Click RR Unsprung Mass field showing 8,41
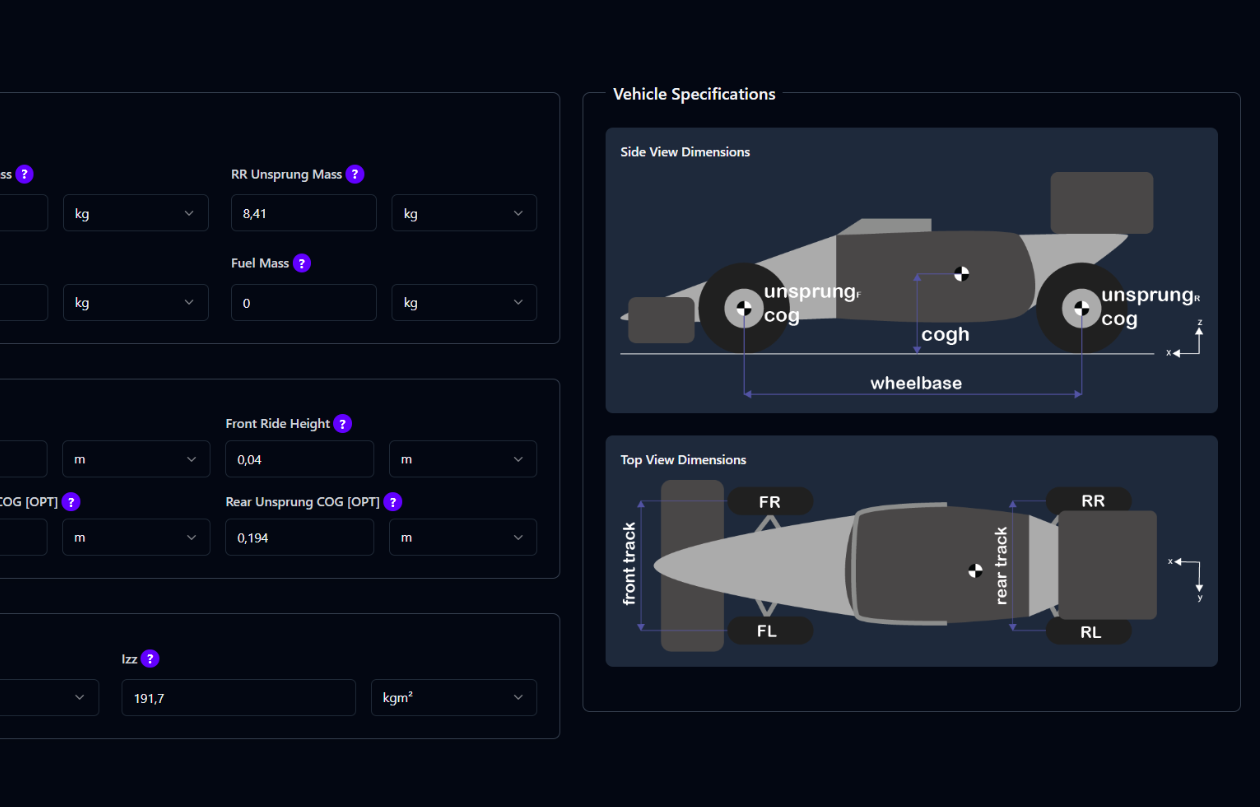Screen dimensions: 1260x807 pos(304,213)
